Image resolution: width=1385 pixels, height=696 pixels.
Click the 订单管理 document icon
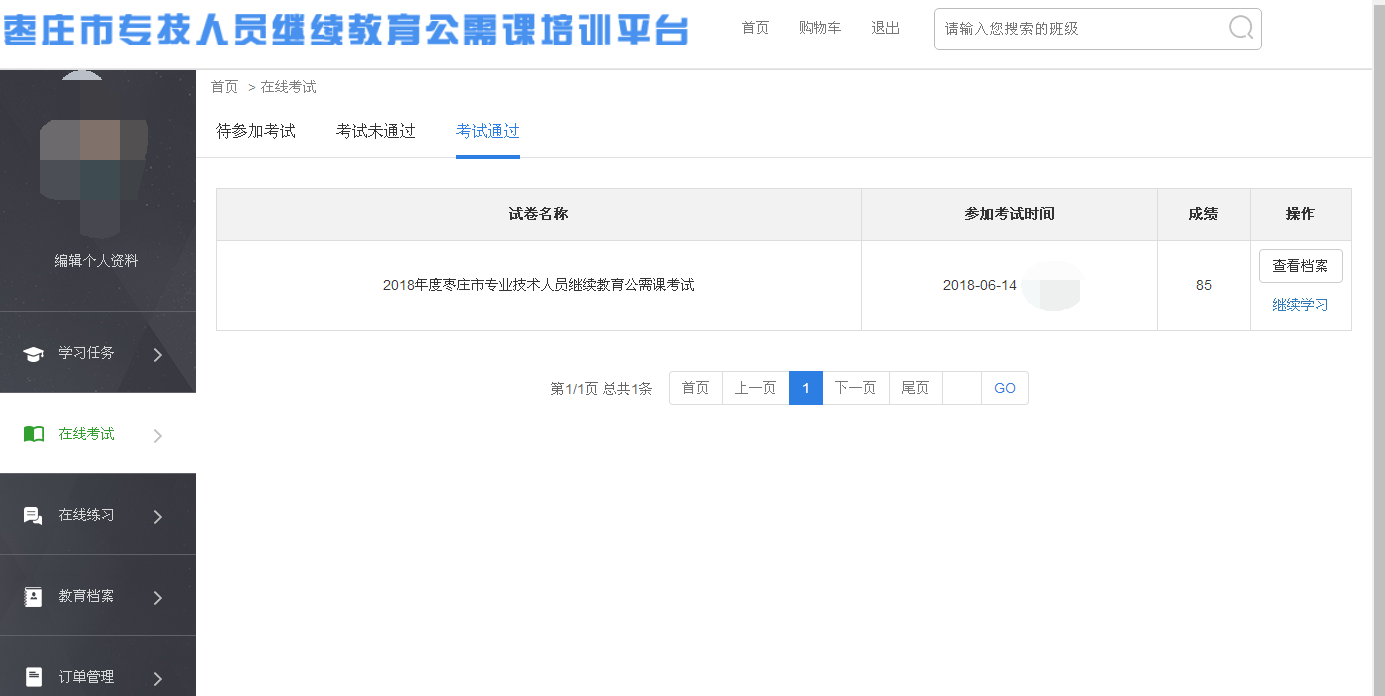33,677
